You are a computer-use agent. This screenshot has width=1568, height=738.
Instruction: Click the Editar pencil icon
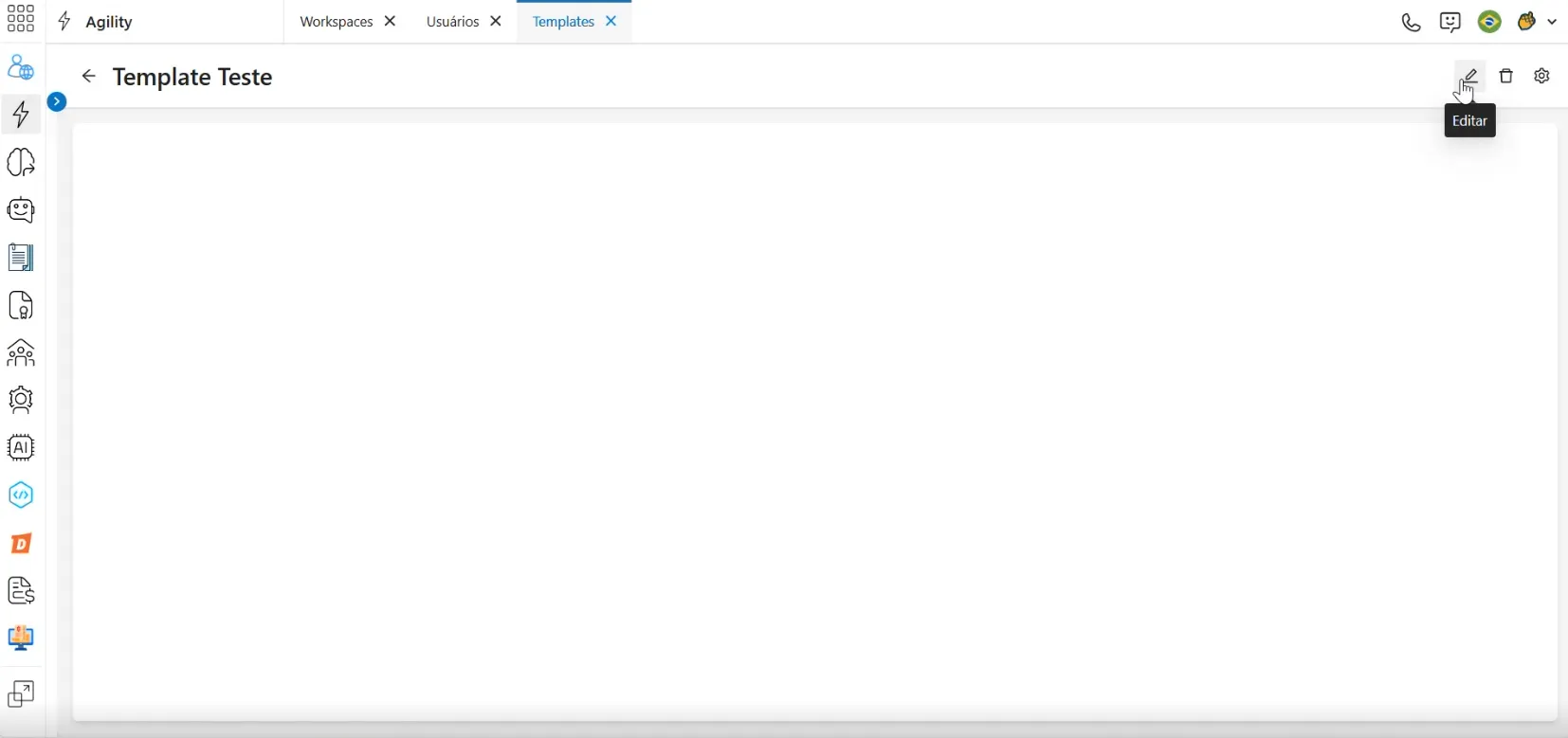click(1470, 77)
